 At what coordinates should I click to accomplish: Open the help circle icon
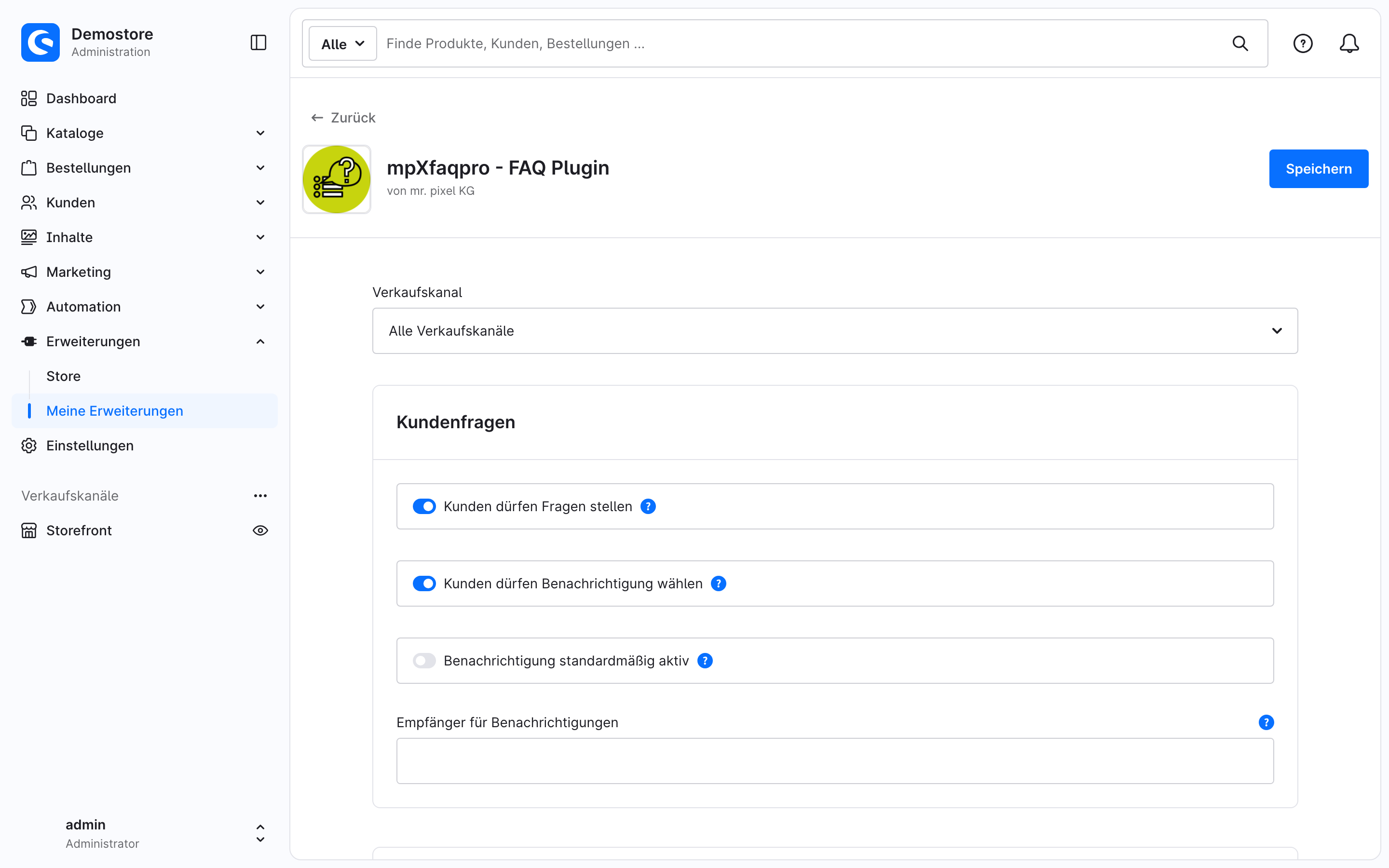1302,43
